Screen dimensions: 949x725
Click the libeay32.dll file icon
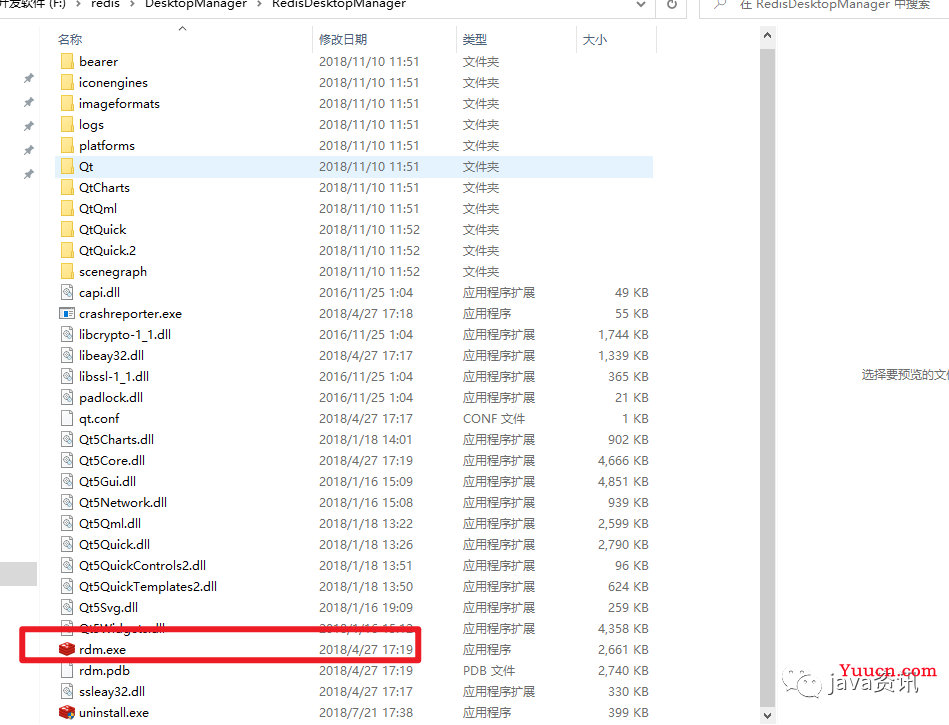(x=67, y=355)
